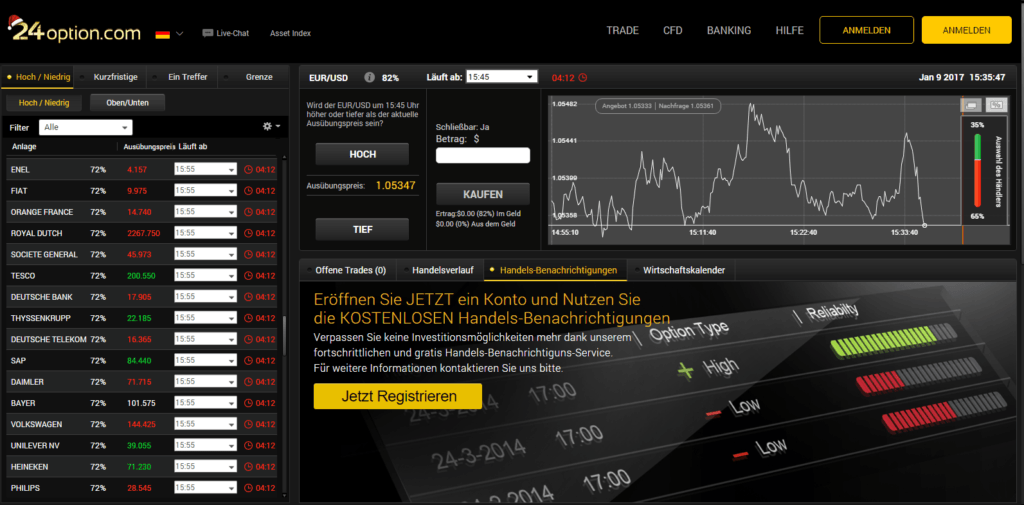
Task: Open the CFD menu
Action: click(x=673, y=31)
